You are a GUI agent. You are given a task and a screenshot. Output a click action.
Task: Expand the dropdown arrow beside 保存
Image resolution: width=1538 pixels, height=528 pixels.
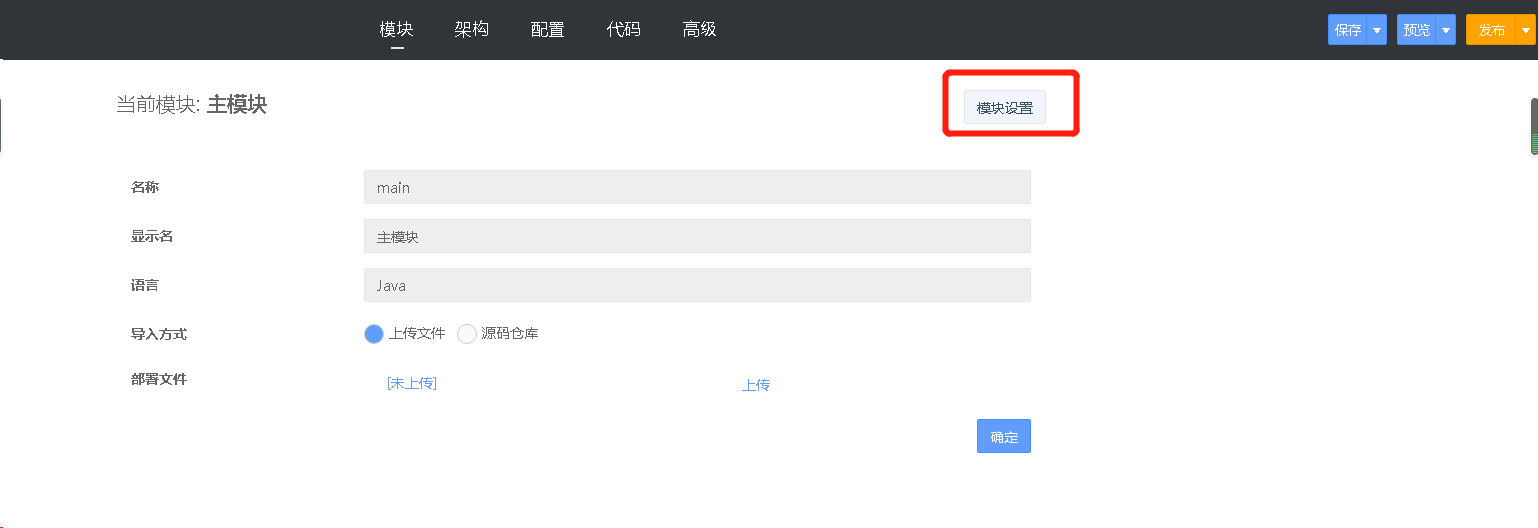1377,30
